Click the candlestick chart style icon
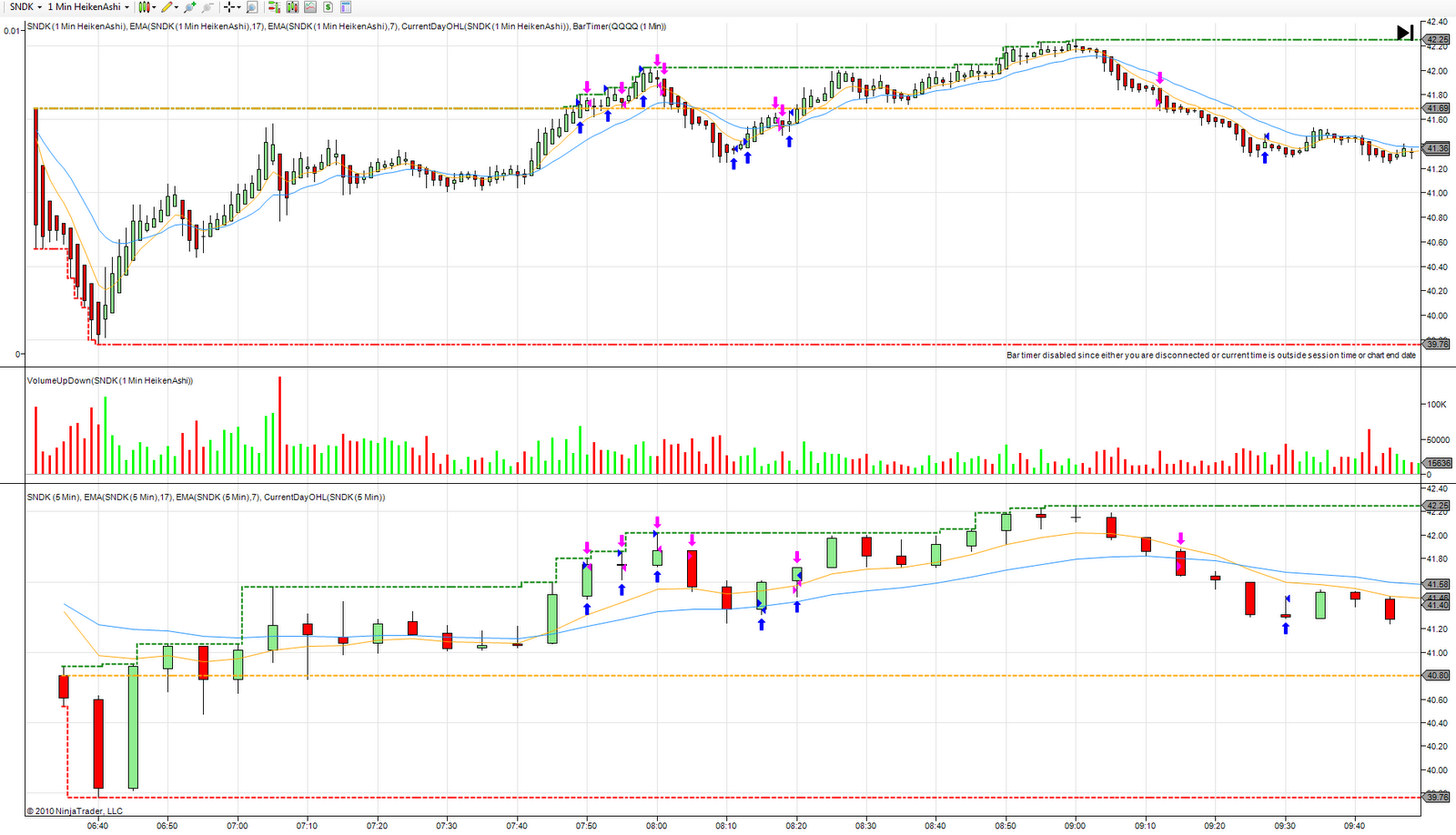Viewport: 1456px width, 835px height. [x=145, y=6]
